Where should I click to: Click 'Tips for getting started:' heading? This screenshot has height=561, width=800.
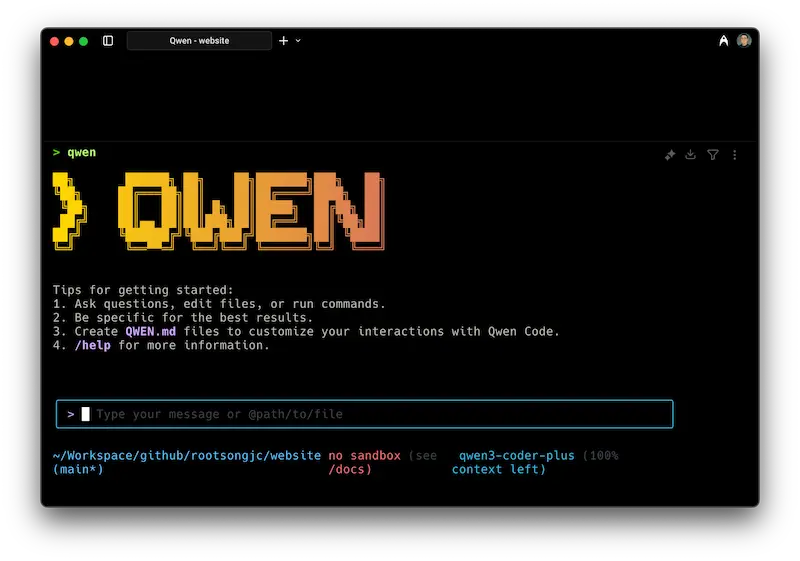click(x=143, y=290)
